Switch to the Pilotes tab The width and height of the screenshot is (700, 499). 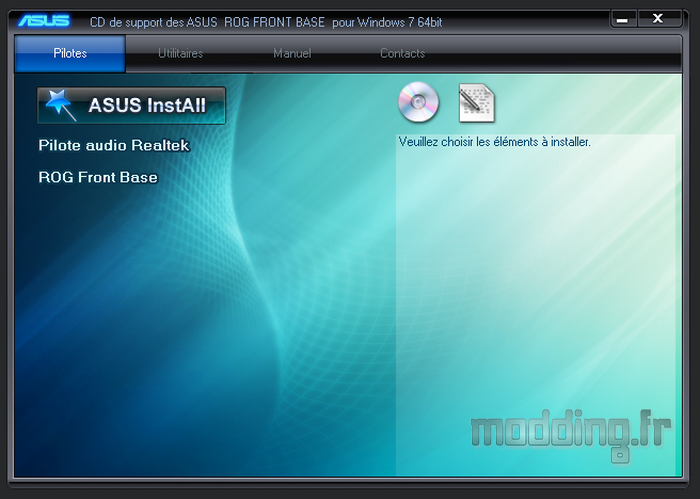[x=70, y=54]
